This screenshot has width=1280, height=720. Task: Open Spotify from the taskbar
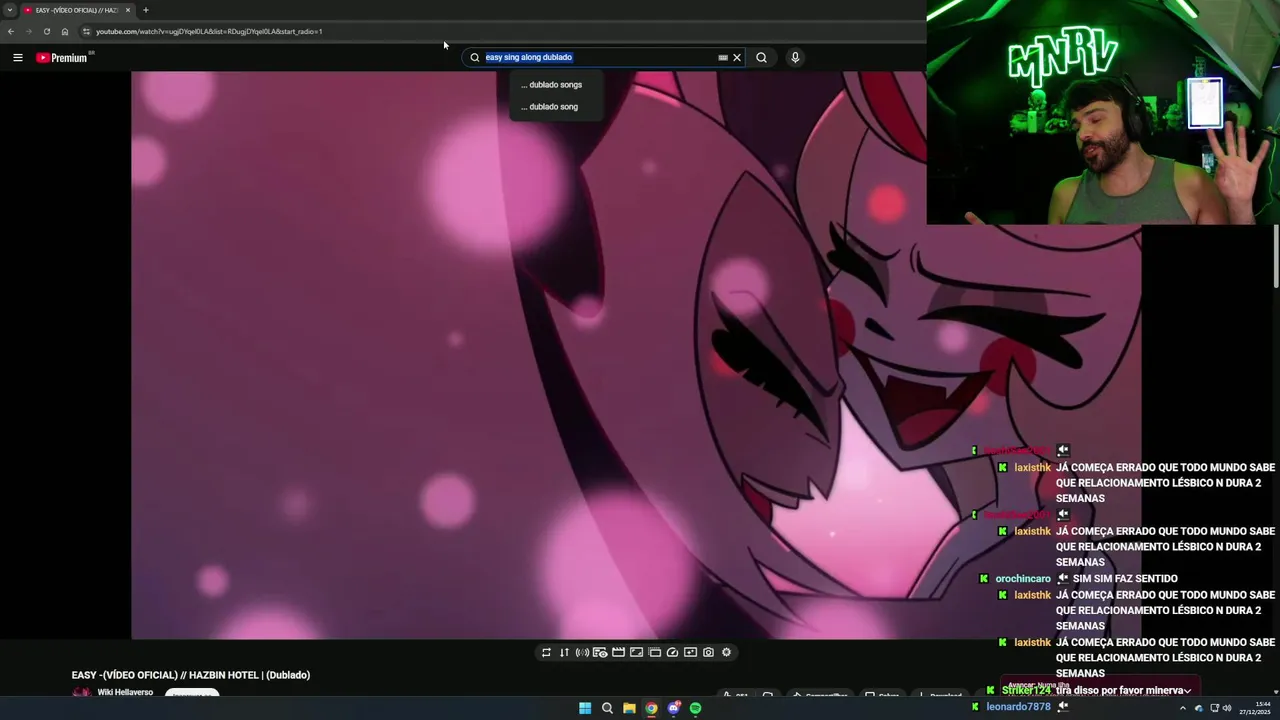tap(695, 708)
